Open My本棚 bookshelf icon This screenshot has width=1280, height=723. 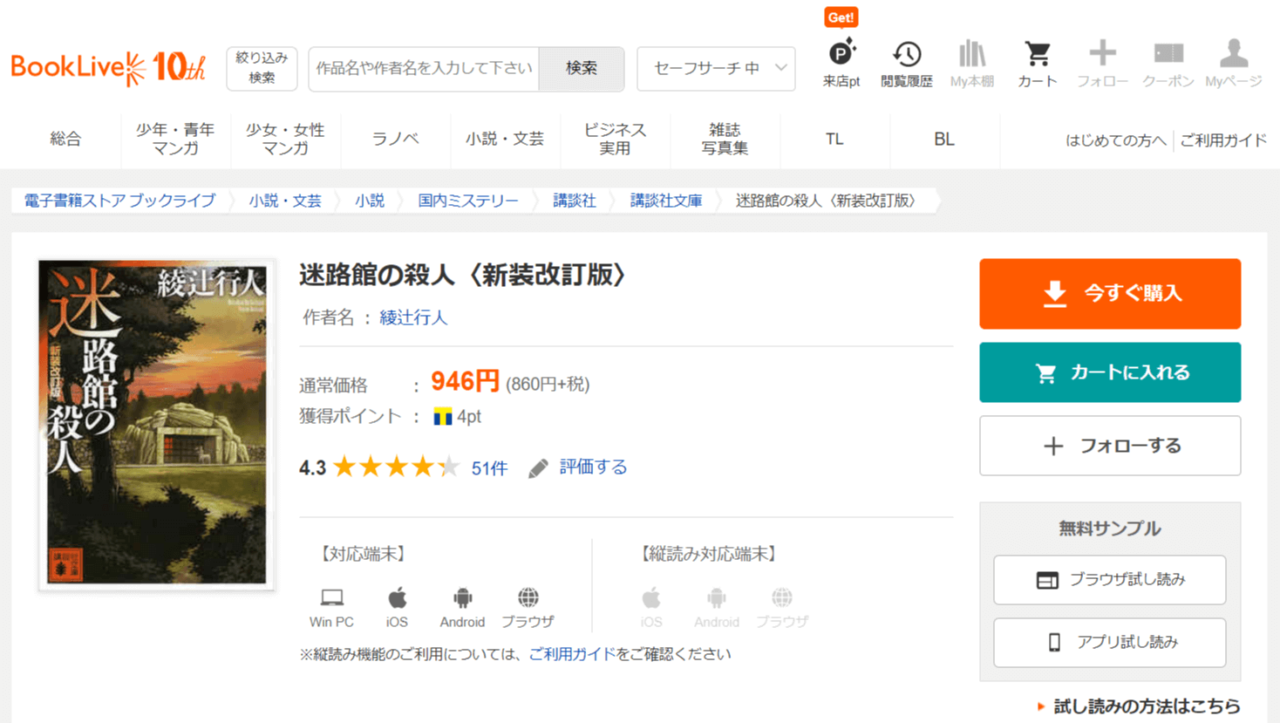(x=971, y=63)
